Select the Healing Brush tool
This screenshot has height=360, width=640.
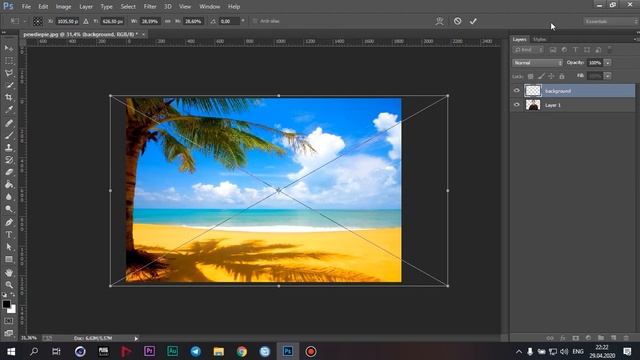click(x=9, y=123)
